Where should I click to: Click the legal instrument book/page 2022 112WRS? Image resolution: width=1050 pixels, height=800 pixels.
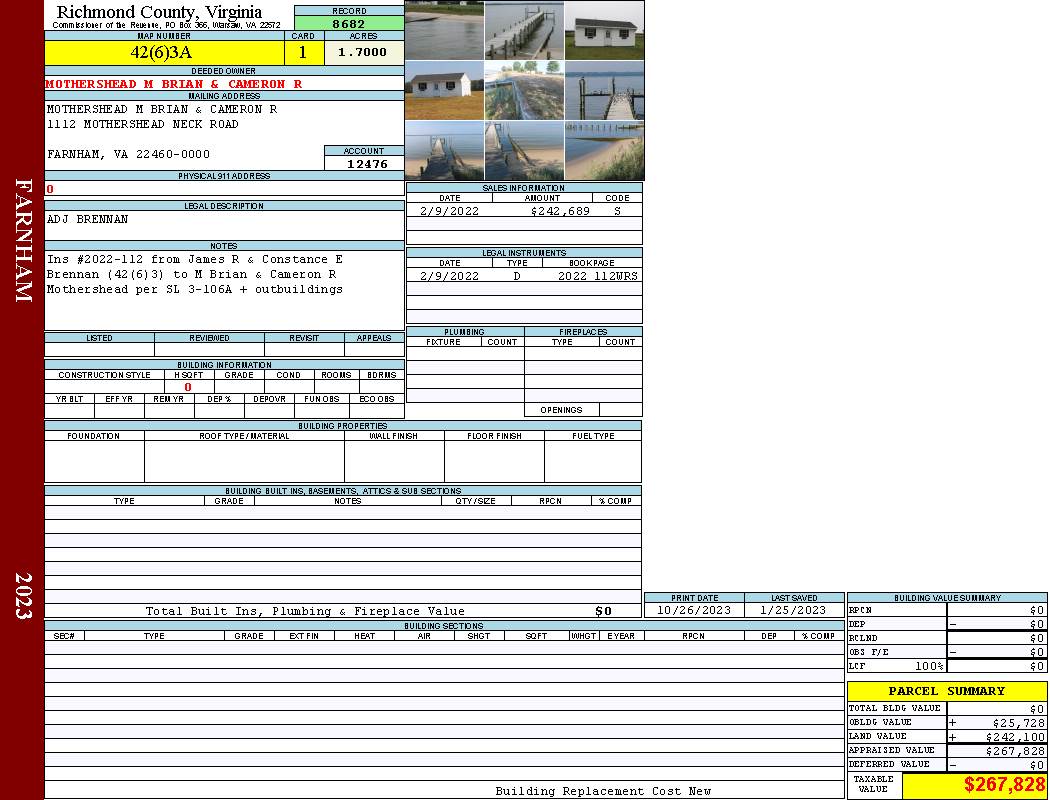598,276
